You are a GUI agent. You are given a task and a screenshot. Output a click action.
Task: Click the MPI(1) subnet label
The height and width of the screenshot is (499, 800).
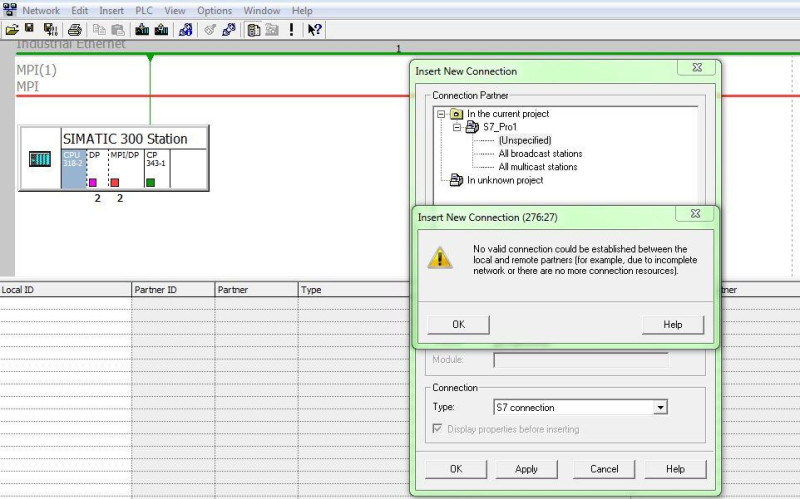(36, 70)
